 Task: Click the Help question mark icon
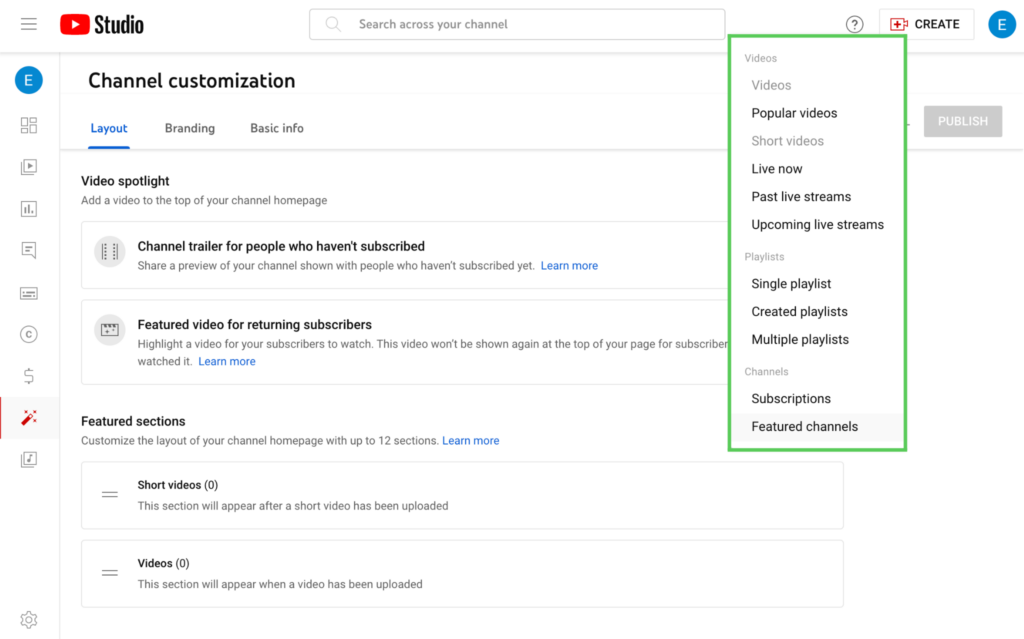pyautogui.click(x=854, y=25)
